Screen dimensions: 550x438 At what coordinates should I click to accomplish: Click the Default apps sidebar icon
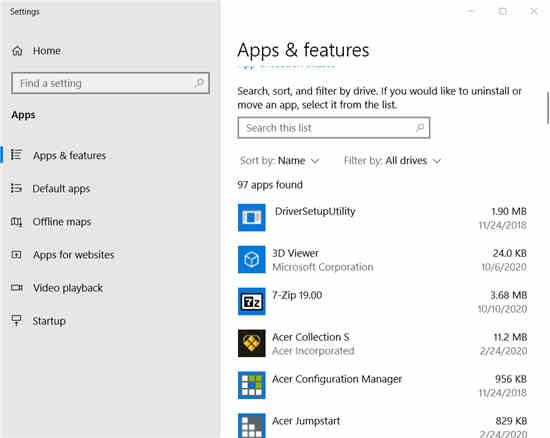[x=16, y=188]
